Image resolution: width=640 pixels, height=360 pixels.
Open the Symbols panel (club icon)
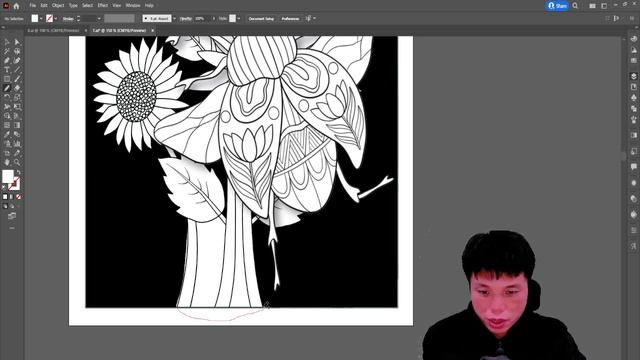[633, 98]
